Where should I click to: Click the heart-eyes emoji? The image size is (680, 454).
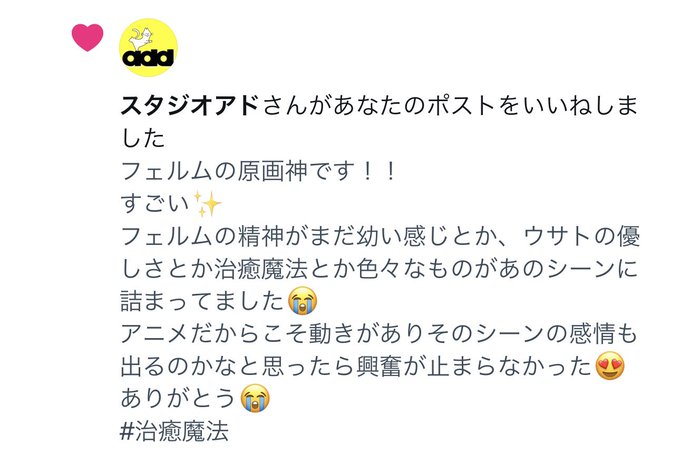pyautogui.click(x=610, y=366)
